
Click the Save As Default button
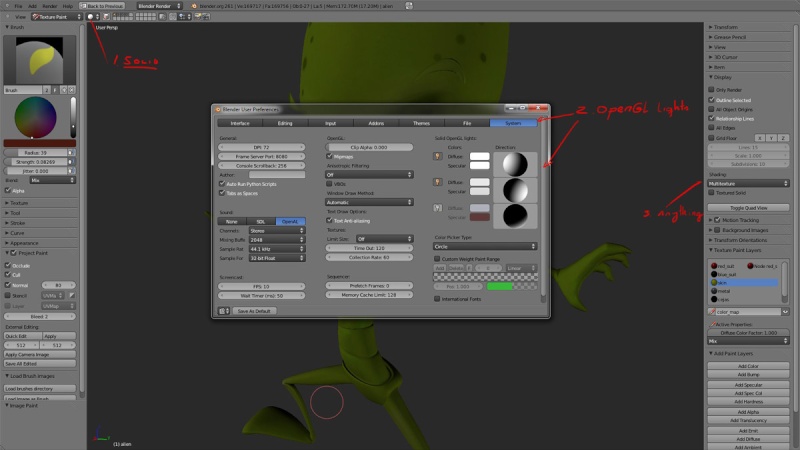tap(254, 311)
